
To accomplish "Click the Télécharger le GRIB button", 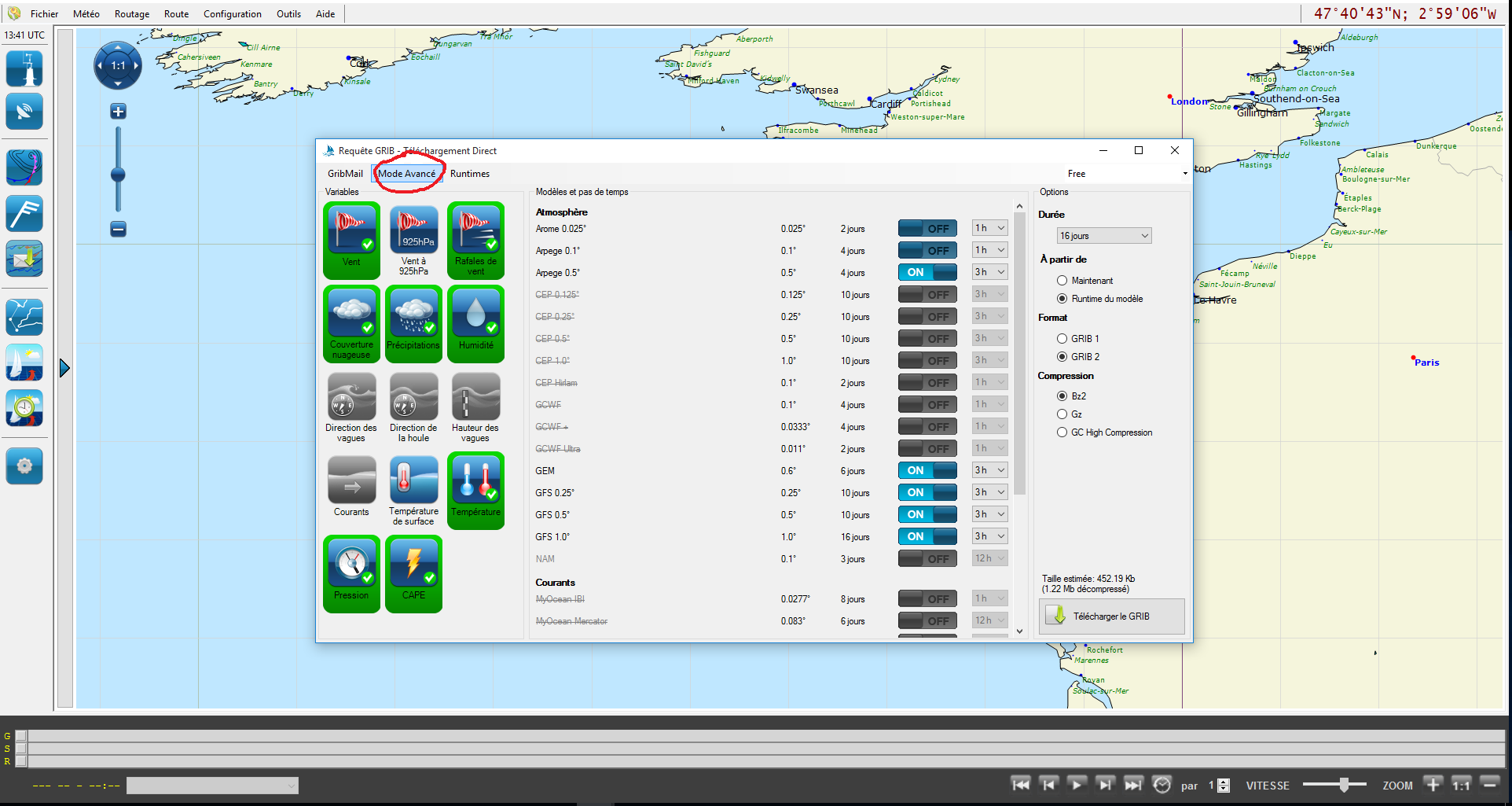I will click(1111, 616).
